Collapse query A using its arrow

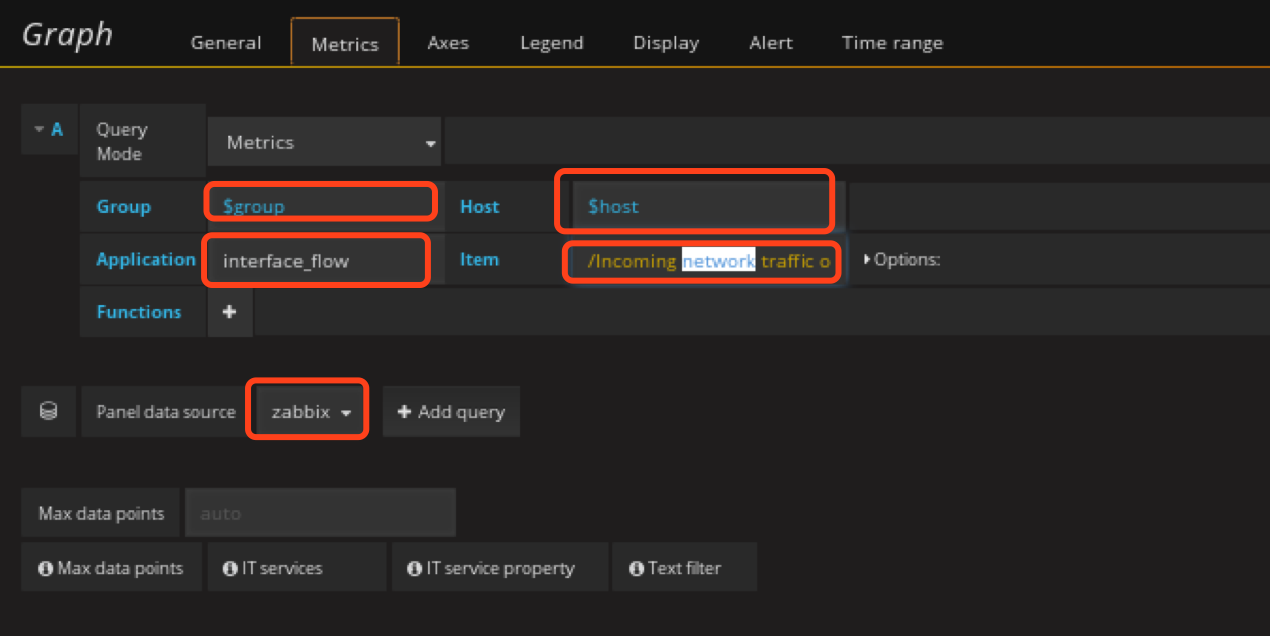(39, 129)
